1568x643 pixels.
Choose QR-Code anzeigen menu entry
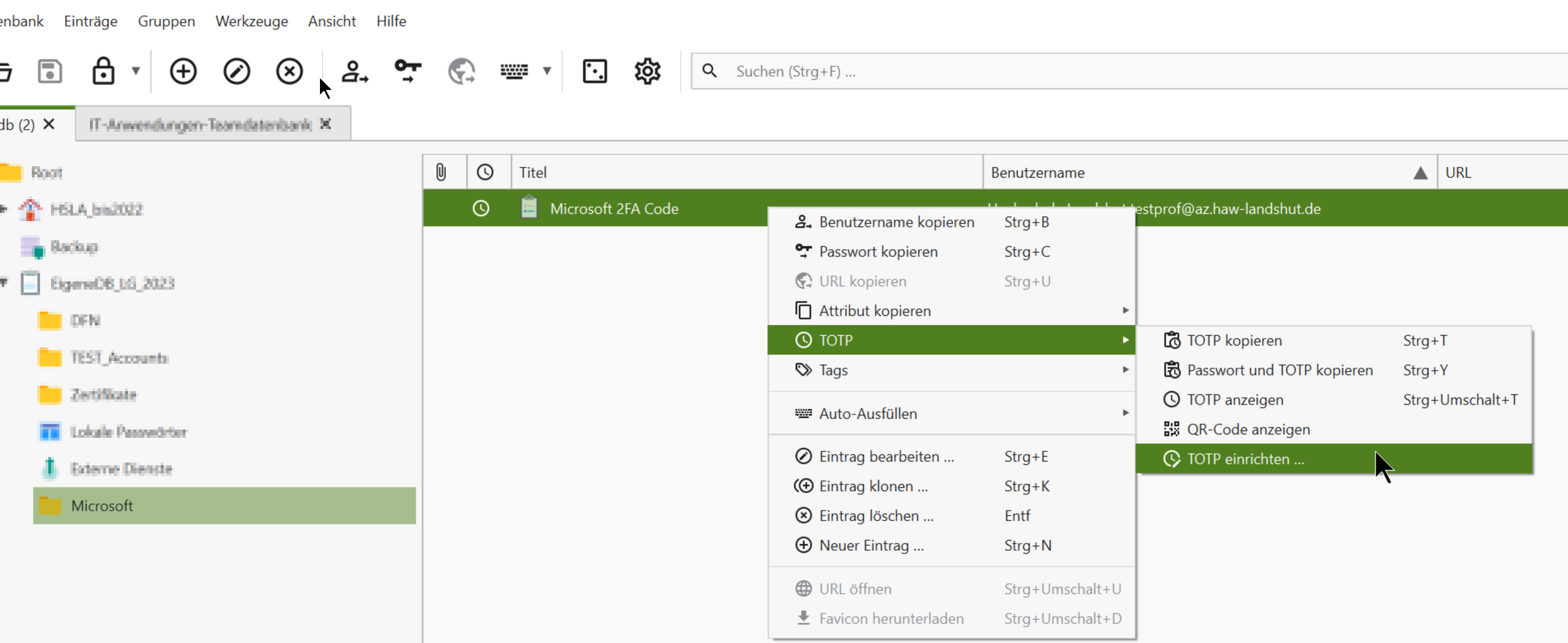coord(1248,430)
